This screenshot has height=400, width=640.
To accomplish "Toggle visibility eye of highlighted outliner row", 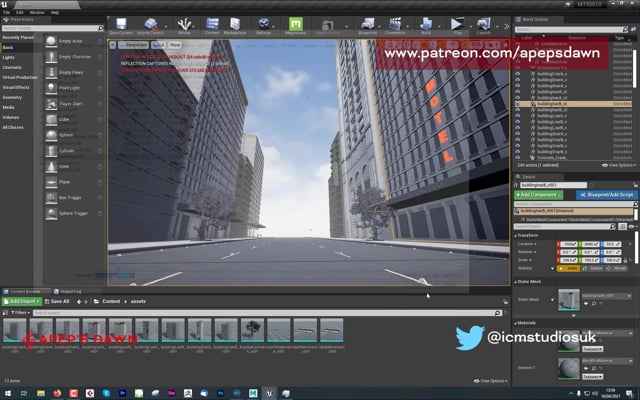I will pos(518,104).
